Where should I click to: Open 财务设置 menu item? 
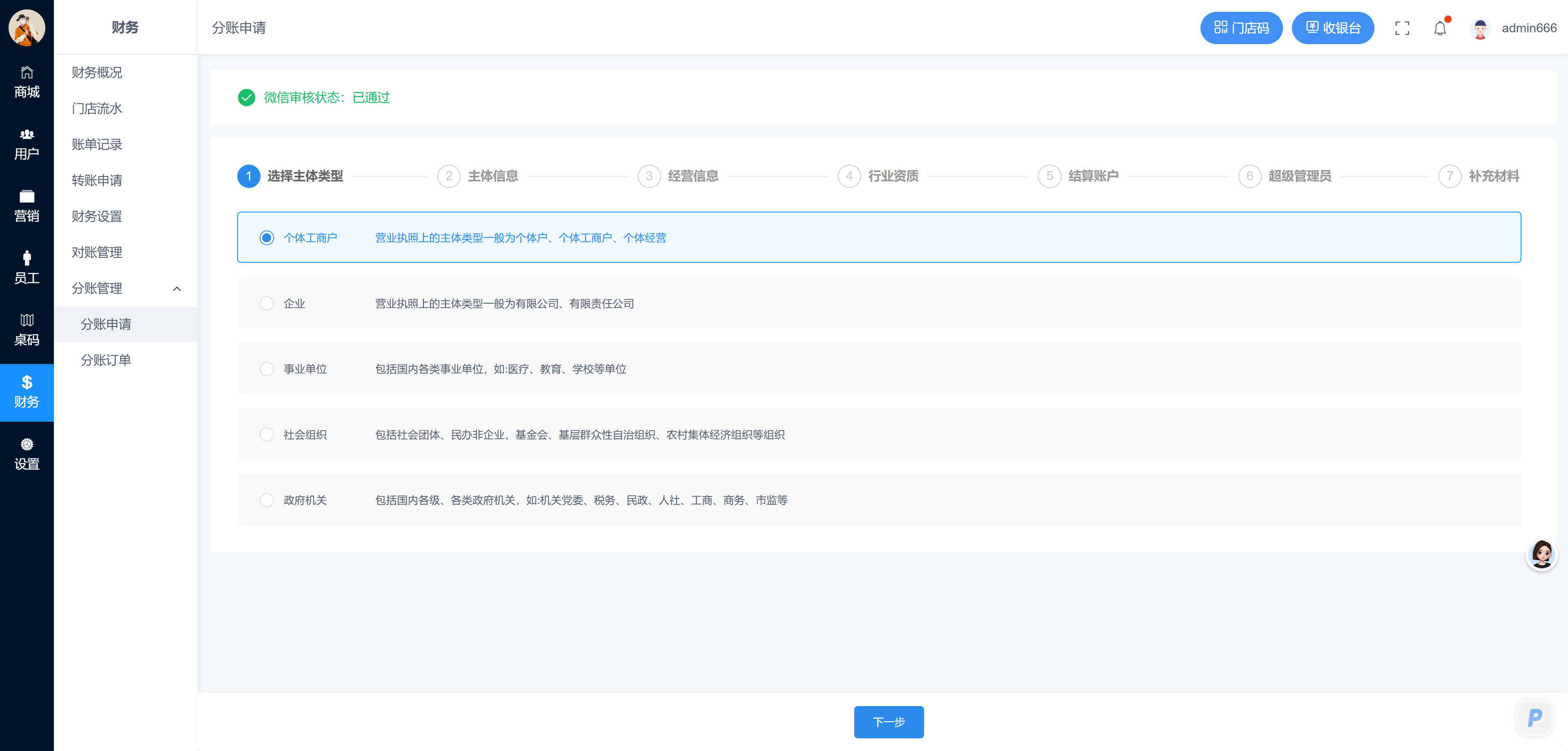[125, 216]
